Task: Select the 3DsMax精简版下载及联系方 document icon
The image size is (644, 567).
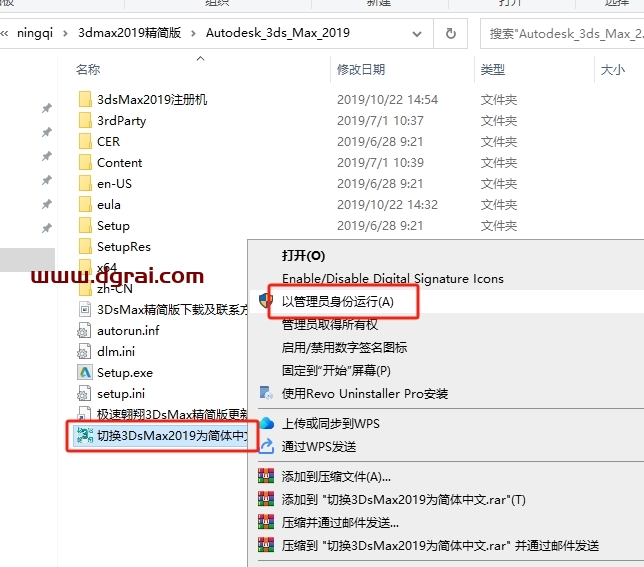Action: [x=85, y=309]
